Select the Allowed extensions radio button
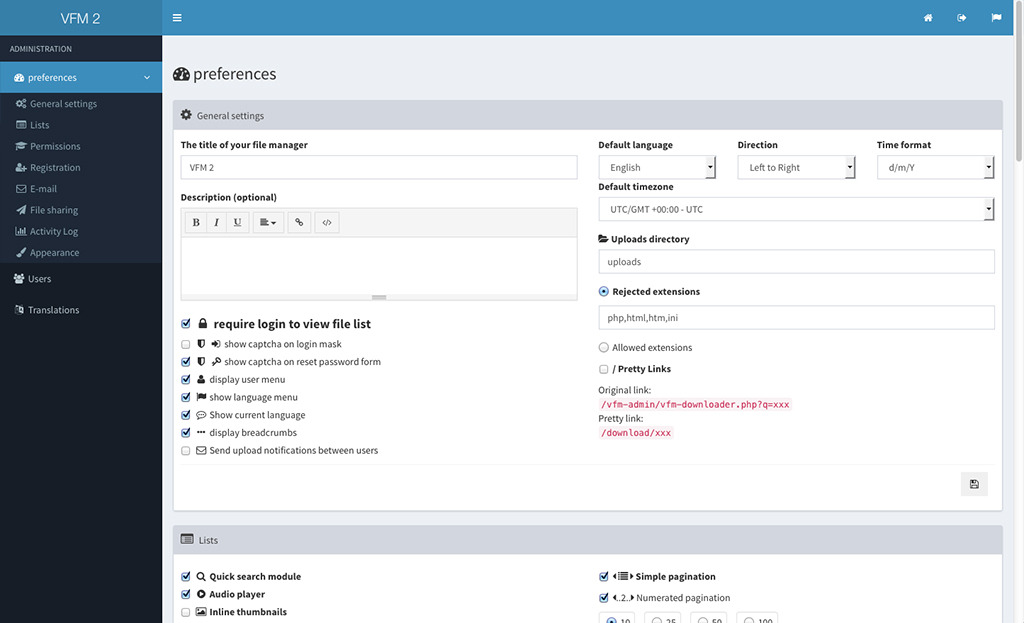Image resolution: width=1024 pixels, height=623 pixels. click(x=603, y=348)
